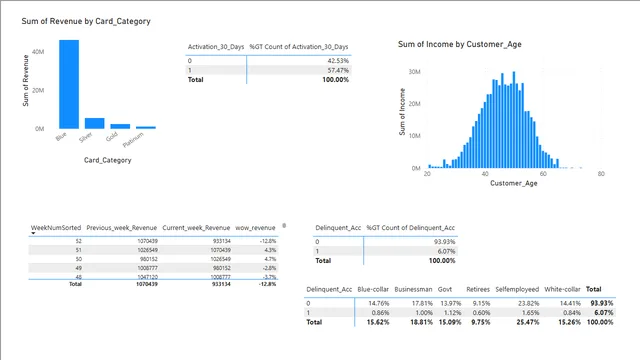Viewport: 640px width, 360px height.
Task: Select the 17.81% Businessman cell
Action: pyautogui.click(x=422, y=303)
